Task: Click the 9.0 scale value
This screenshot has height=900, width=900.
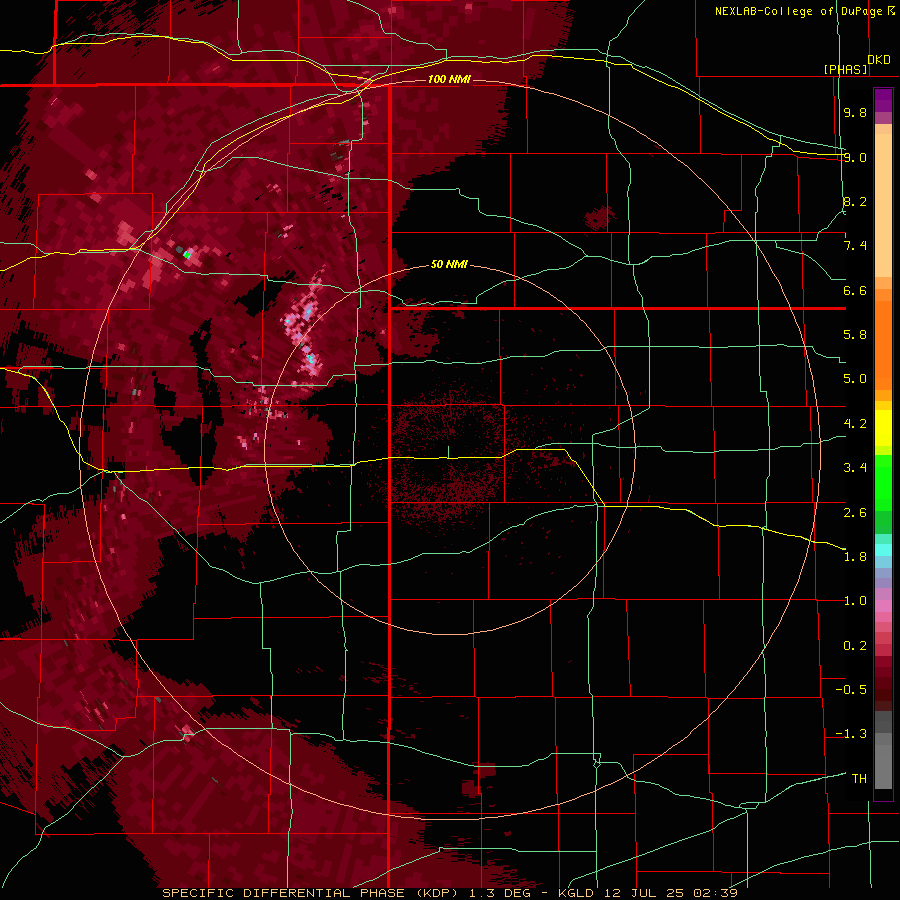Action: pos(855,157)
